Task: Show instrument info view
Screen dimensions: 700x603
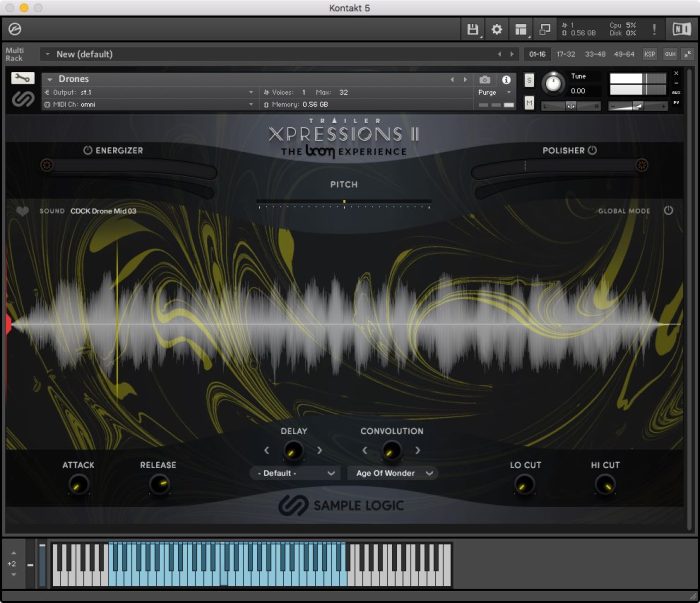Action: (506, 79)
